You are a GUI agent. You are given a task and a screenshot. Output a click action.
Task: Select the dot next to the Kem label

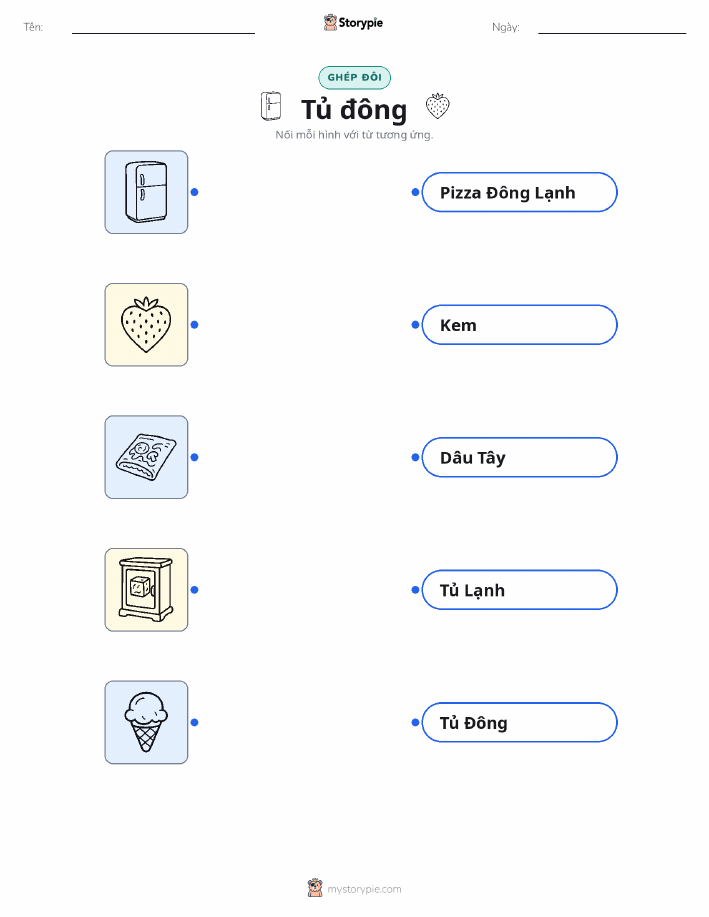(x=415, y=325)
